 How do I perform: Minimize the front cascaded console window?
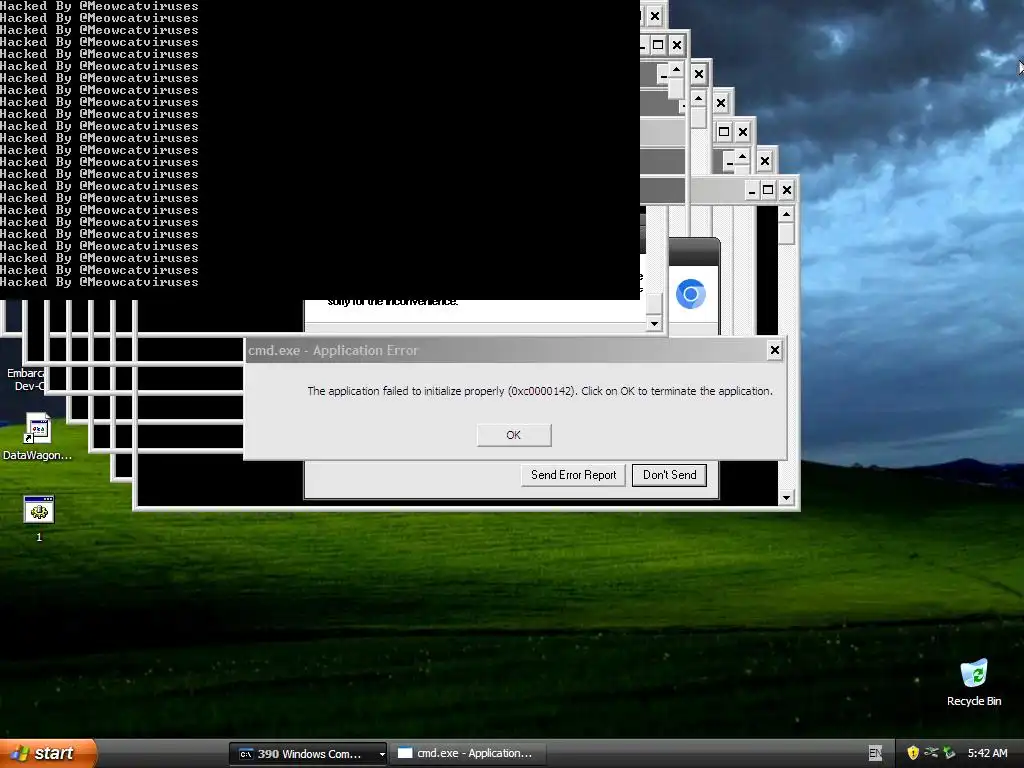[752, 190]
